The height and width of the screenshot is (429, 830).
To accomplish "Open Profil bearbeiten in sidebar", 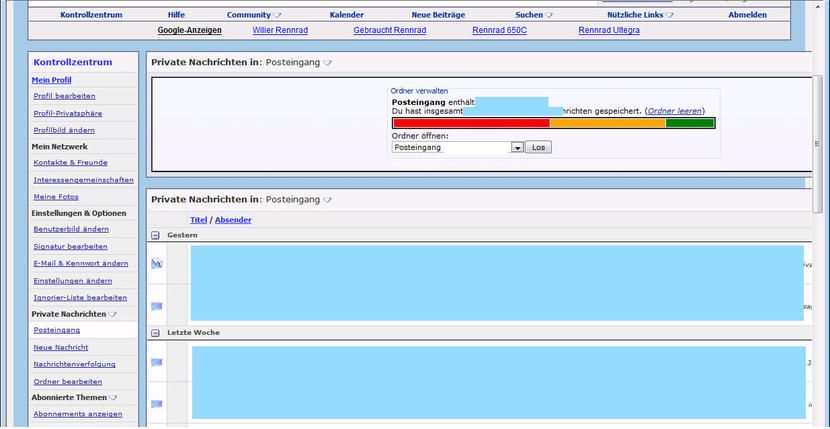I will click(x=64, y=96).
